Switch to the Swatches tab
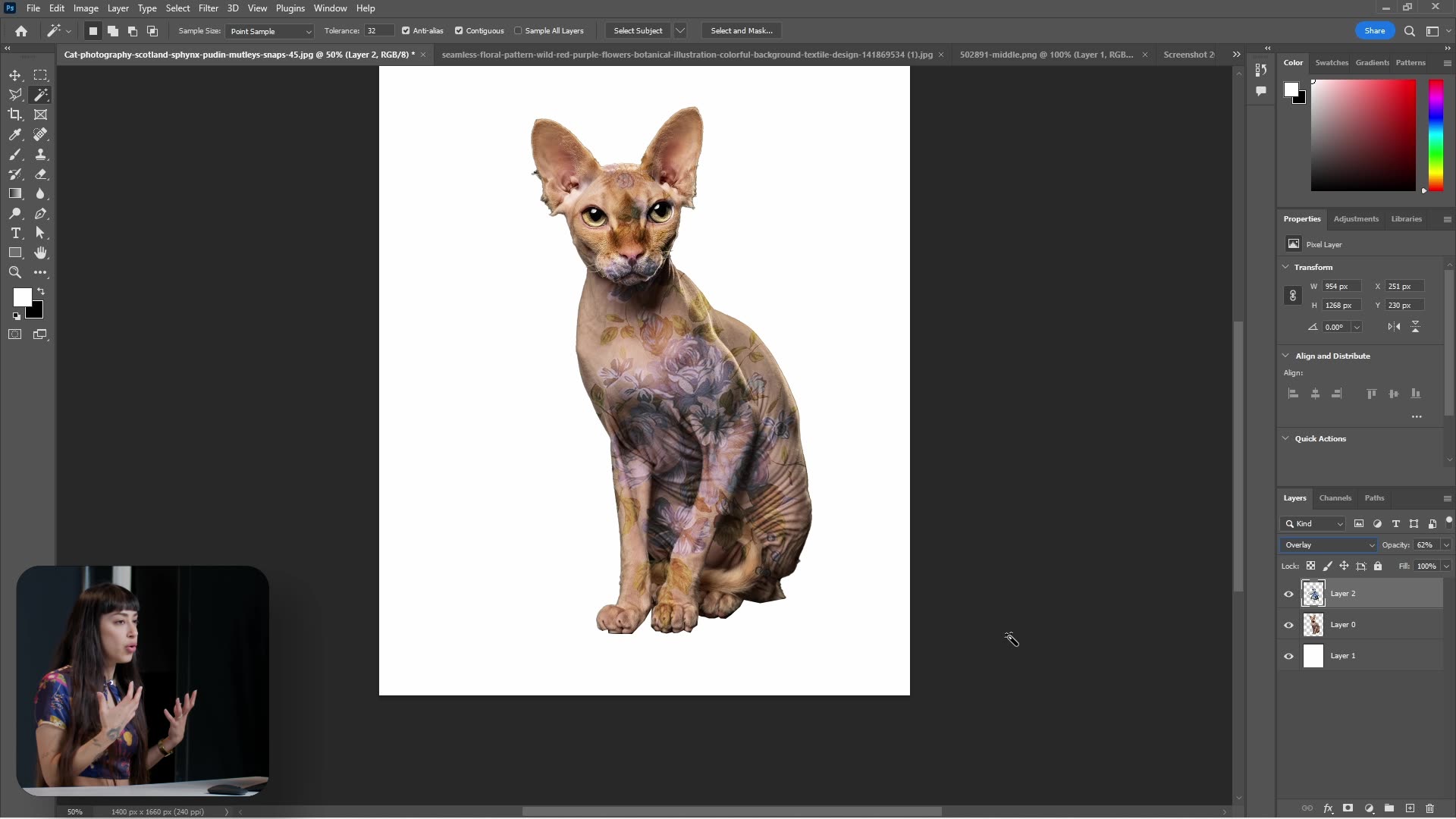1456x819 pixels. coord(1331,63)
